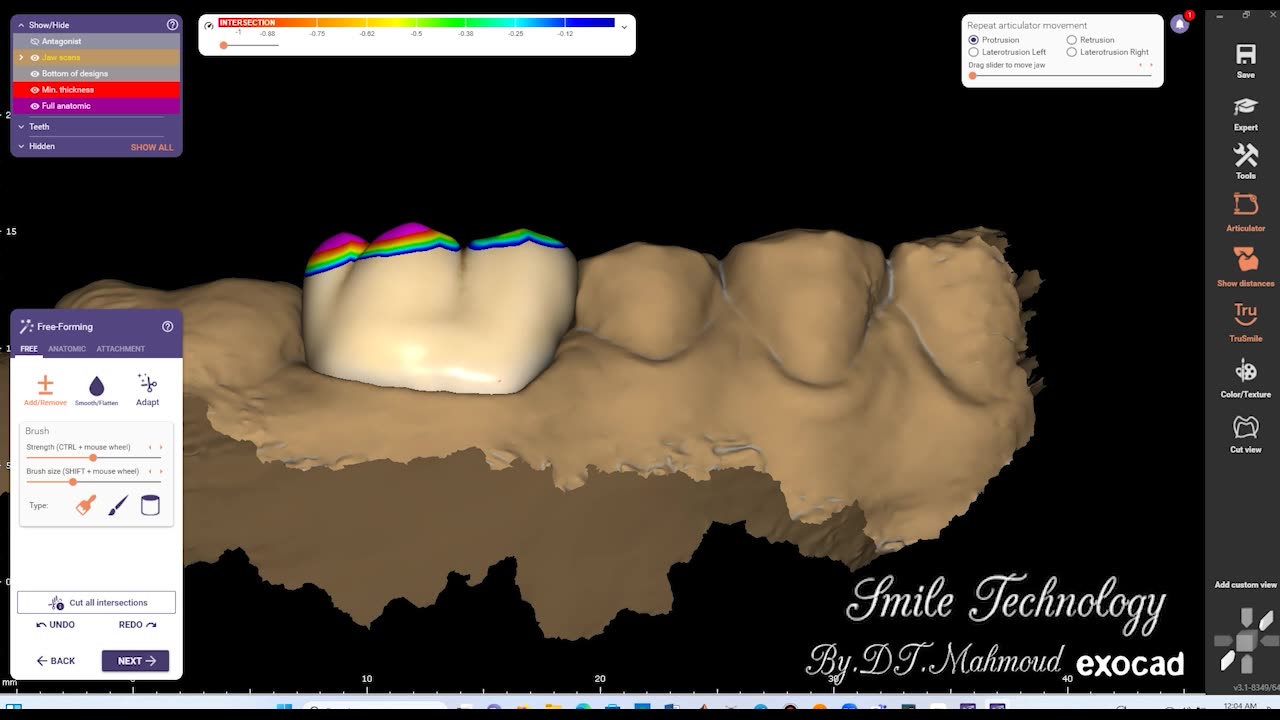
Task: Click Add custom view
Action: (x=1245, y=585)
